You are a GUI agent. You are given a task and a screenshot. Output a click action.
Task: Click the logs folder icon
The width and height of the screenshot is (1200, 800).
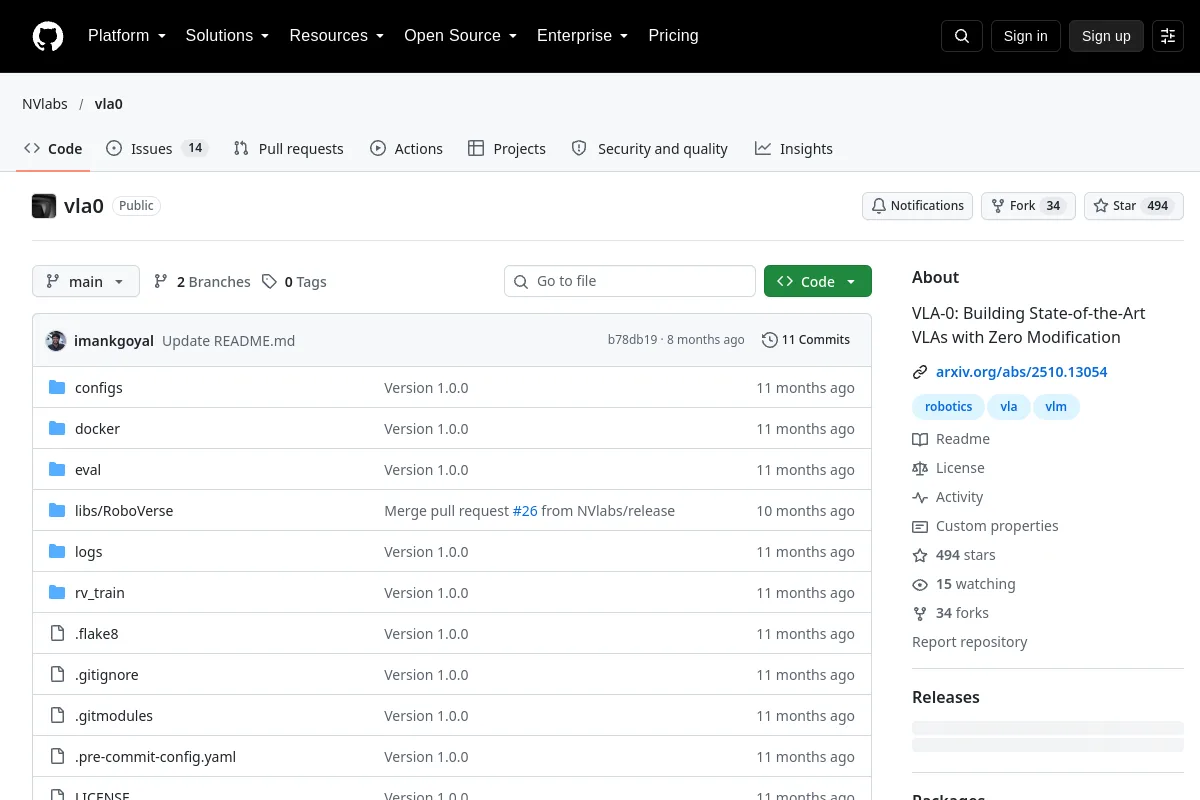click(57, 552)
